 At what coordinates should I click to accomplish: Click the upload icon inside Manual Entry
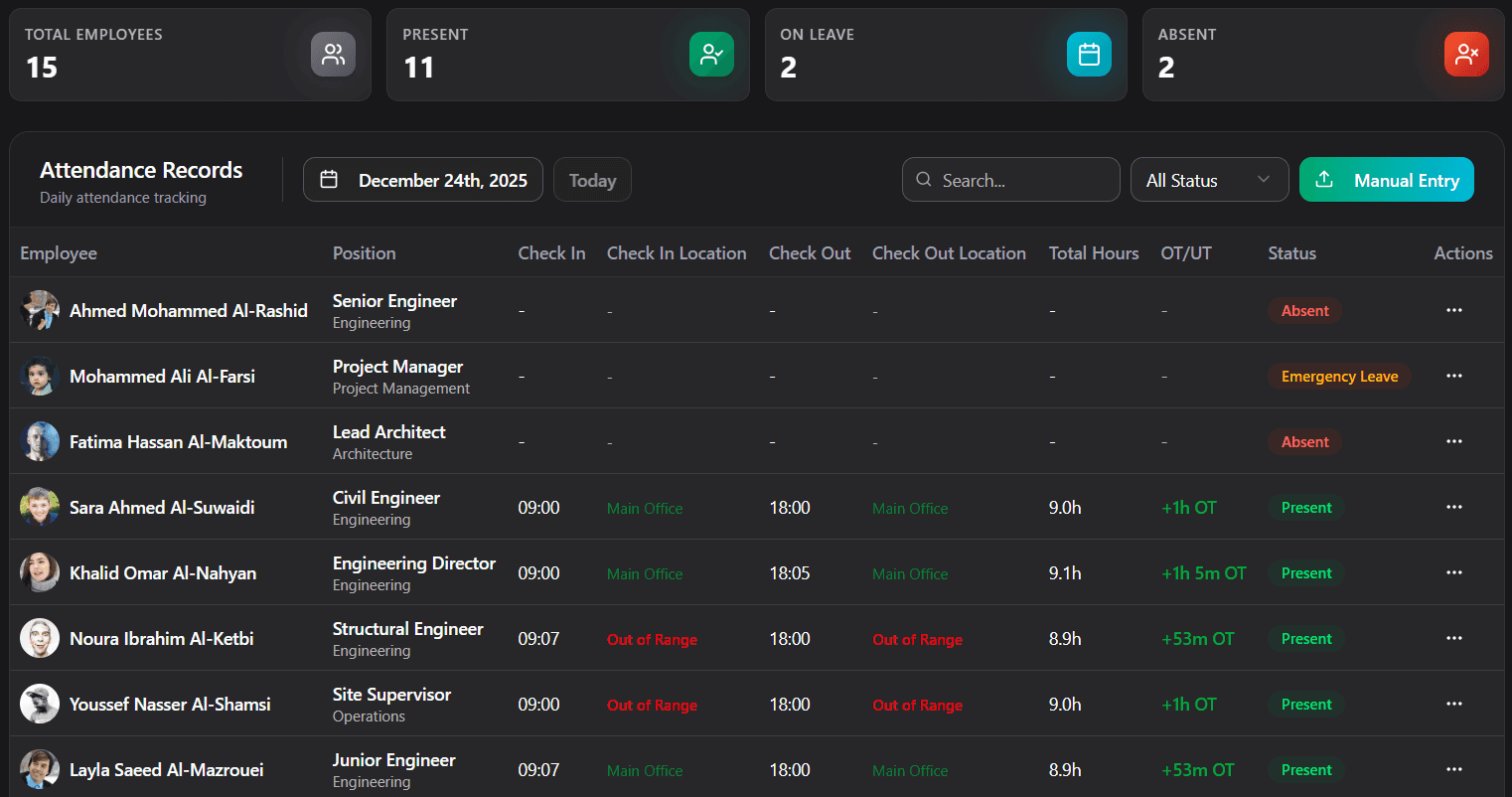coord(1324,180)
